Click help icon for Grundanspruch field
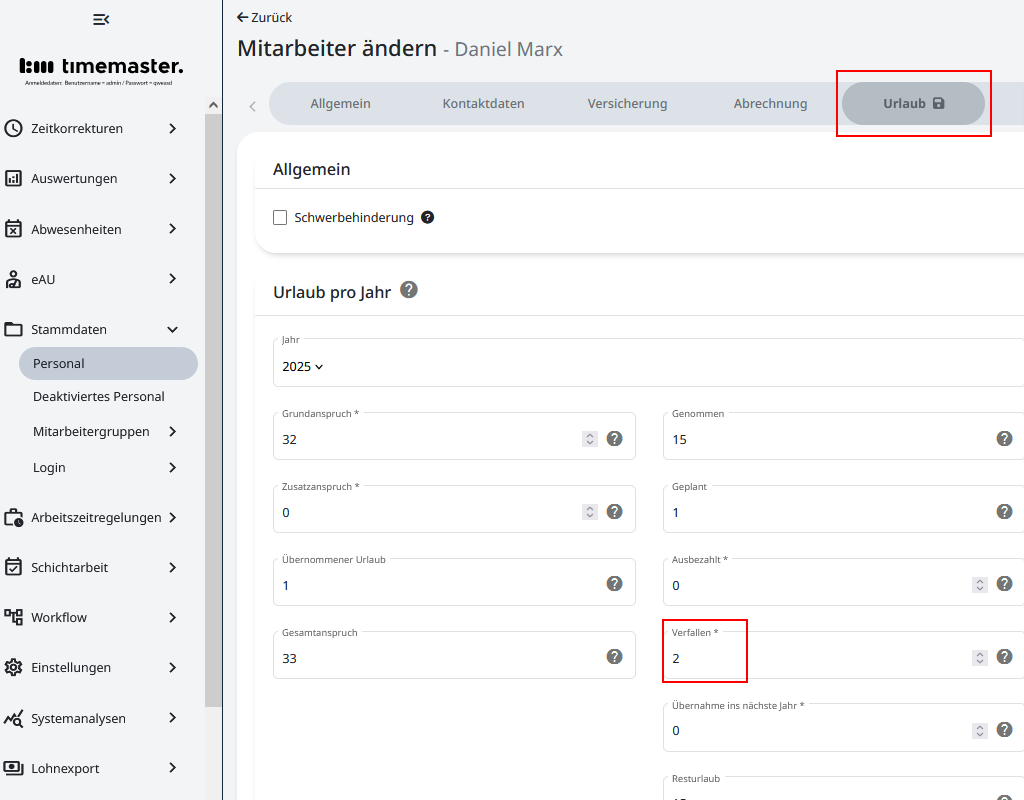1024x800 pixels. (615, 439)
